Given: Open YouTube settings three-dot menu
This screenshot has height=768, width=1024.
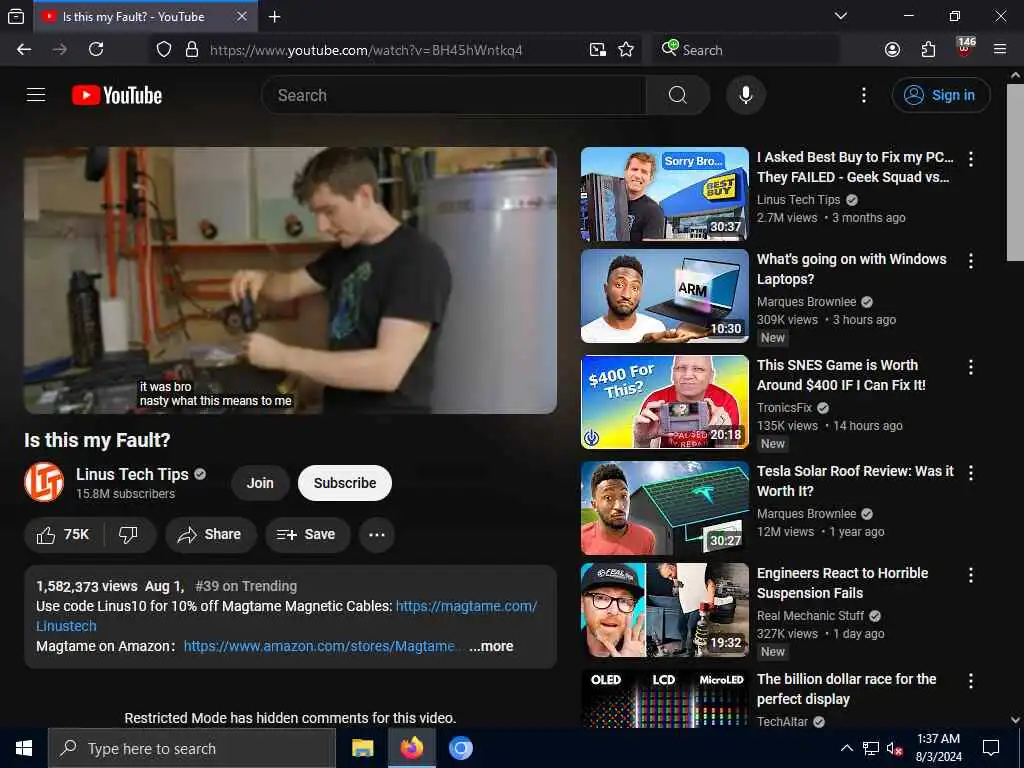Looking at the screenshot, I should point(863,95).
